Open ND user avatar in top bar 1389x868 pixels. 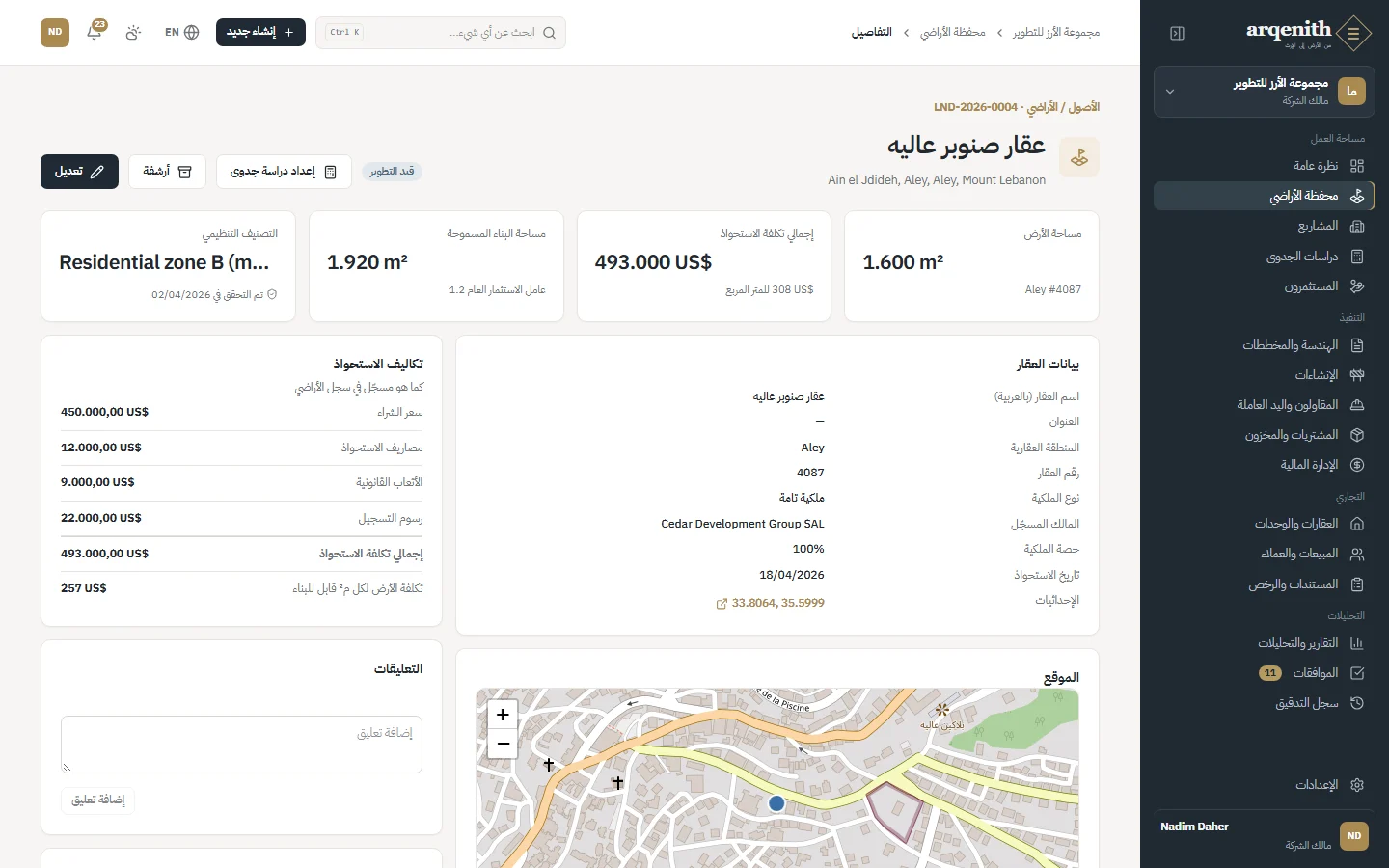point(55,32)
